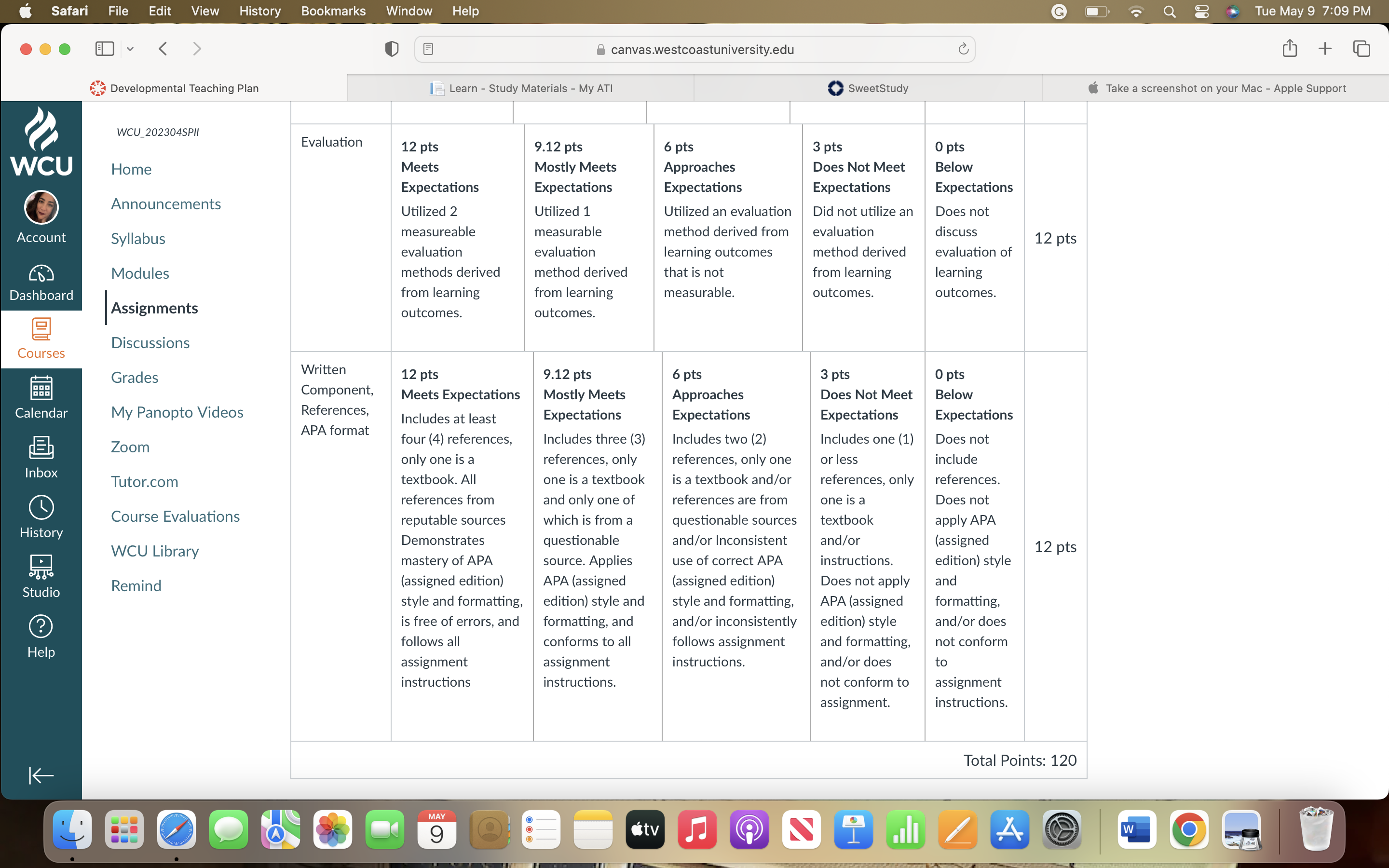
Task: Open macOS Control Center toggles
Action: click(x=1201, y=11)
